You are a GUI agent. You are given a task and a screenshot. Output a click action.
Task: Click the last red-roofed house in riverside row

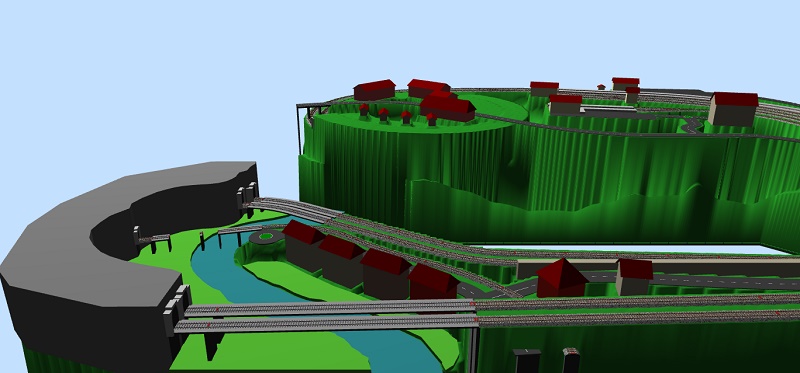[434, 282]
